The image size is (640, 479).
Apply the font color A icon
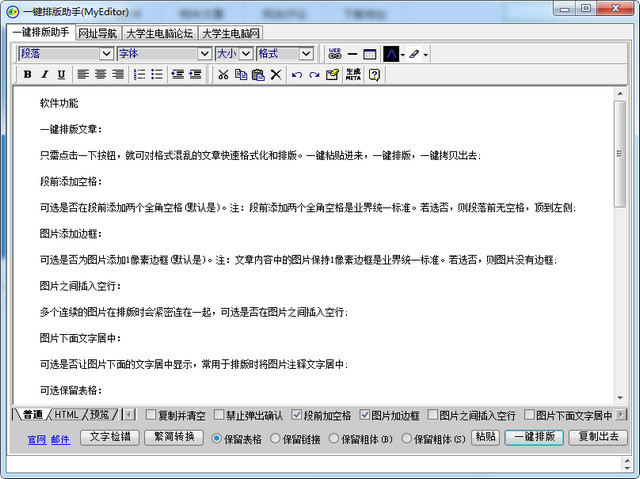(x=391, y=54)
